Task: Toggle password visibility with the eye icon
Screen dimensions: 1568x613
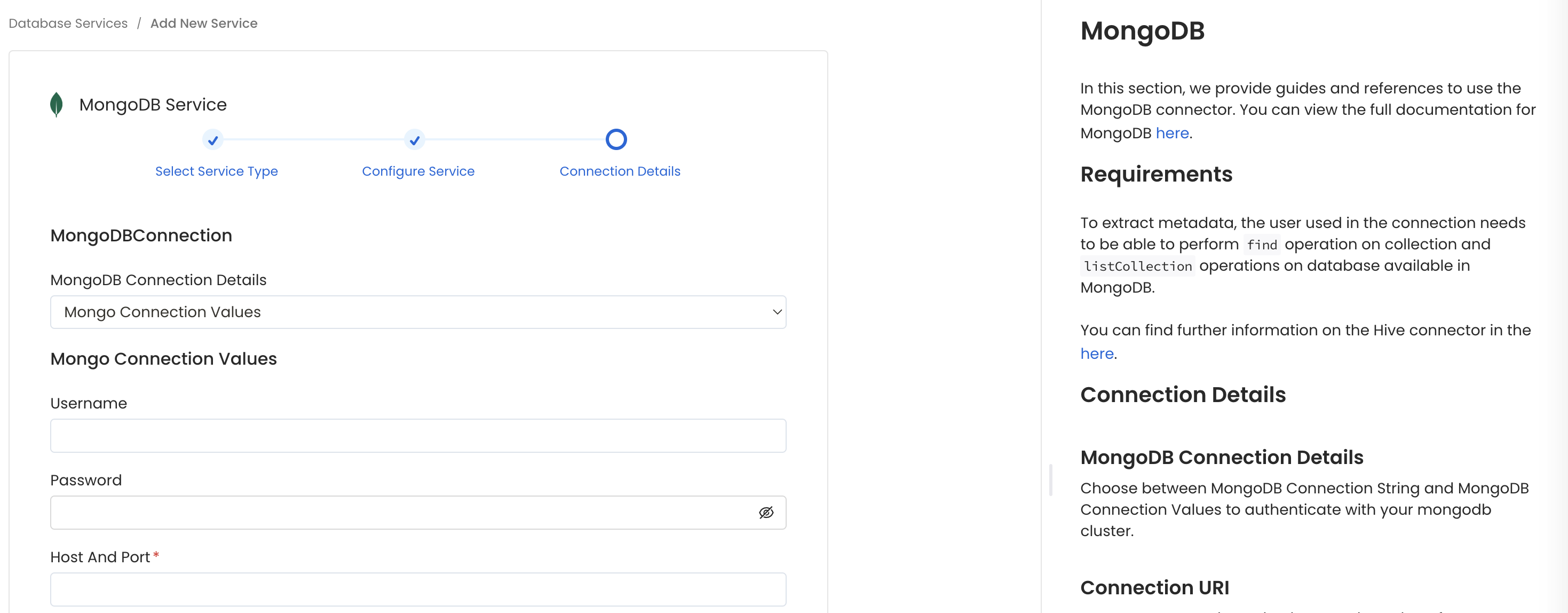Action: [766, 512]
